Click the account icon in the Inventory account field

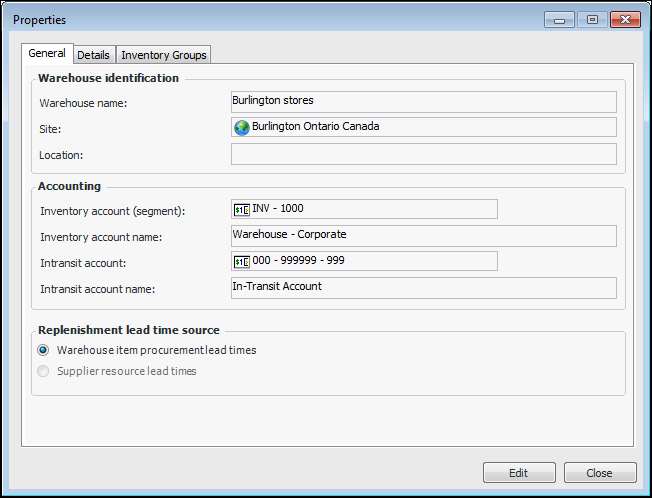(x=241, y=209)
